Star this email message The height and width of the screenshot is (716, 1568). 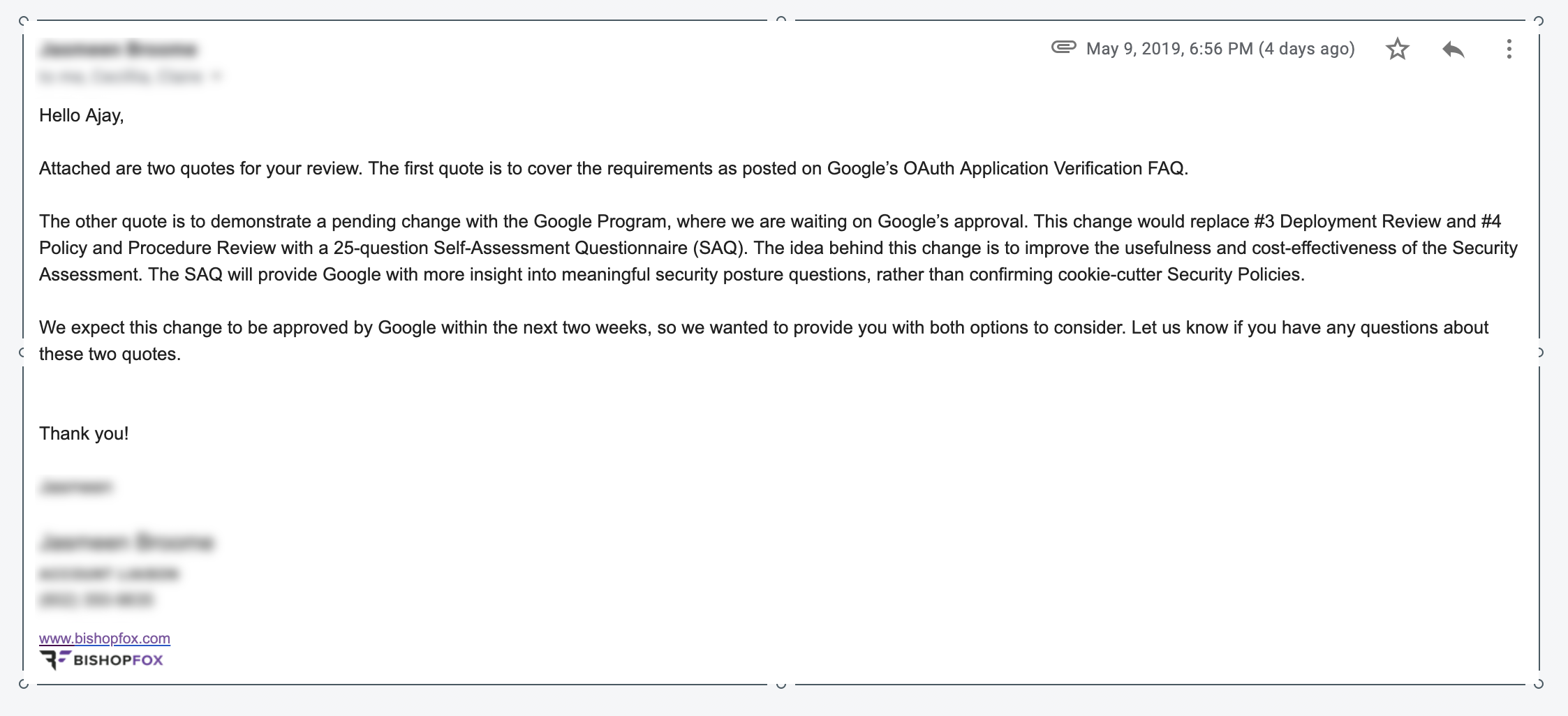click(1397, 49)
